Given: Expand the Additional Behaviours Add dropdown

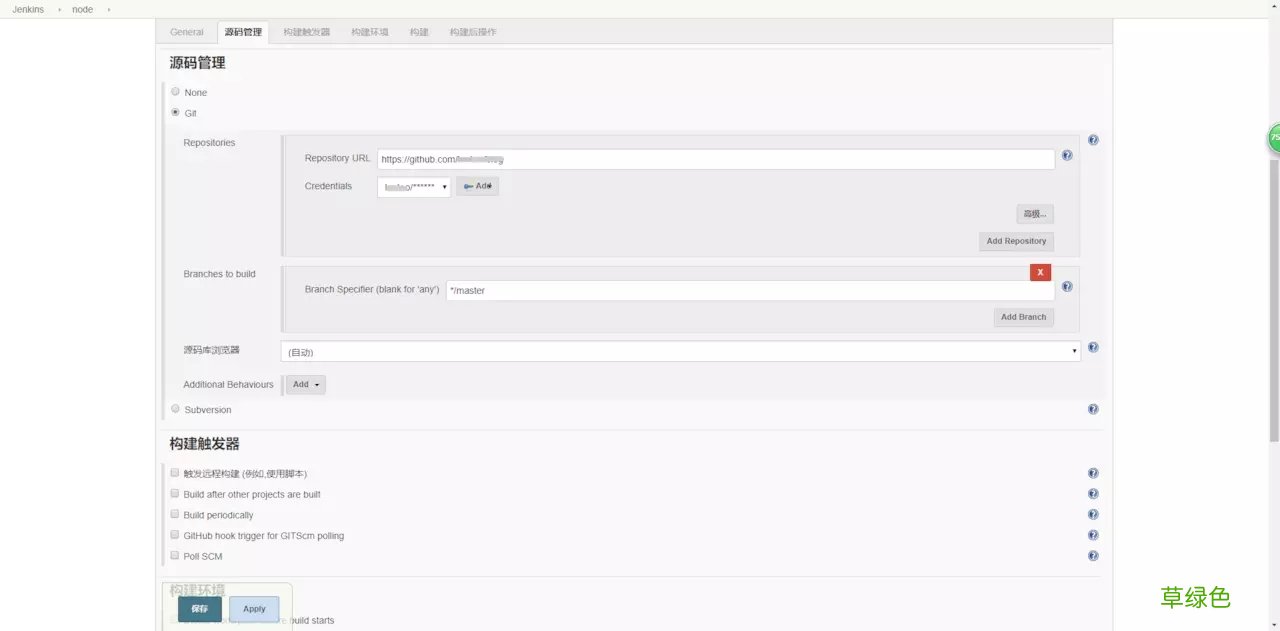Looking at the screenshot, I should (x=305, y=384).
